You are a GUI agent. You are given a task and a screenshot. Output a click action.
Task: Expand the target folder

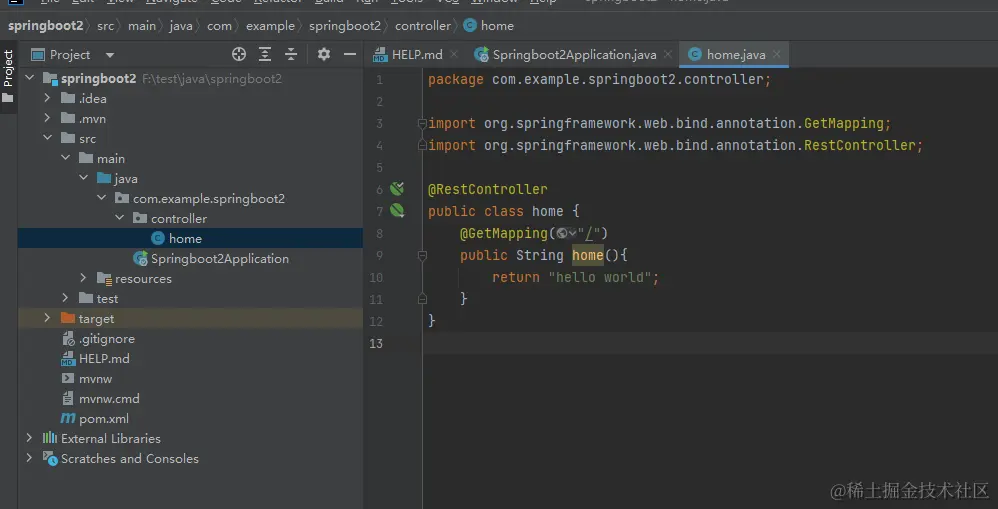[x=47, y=318]
